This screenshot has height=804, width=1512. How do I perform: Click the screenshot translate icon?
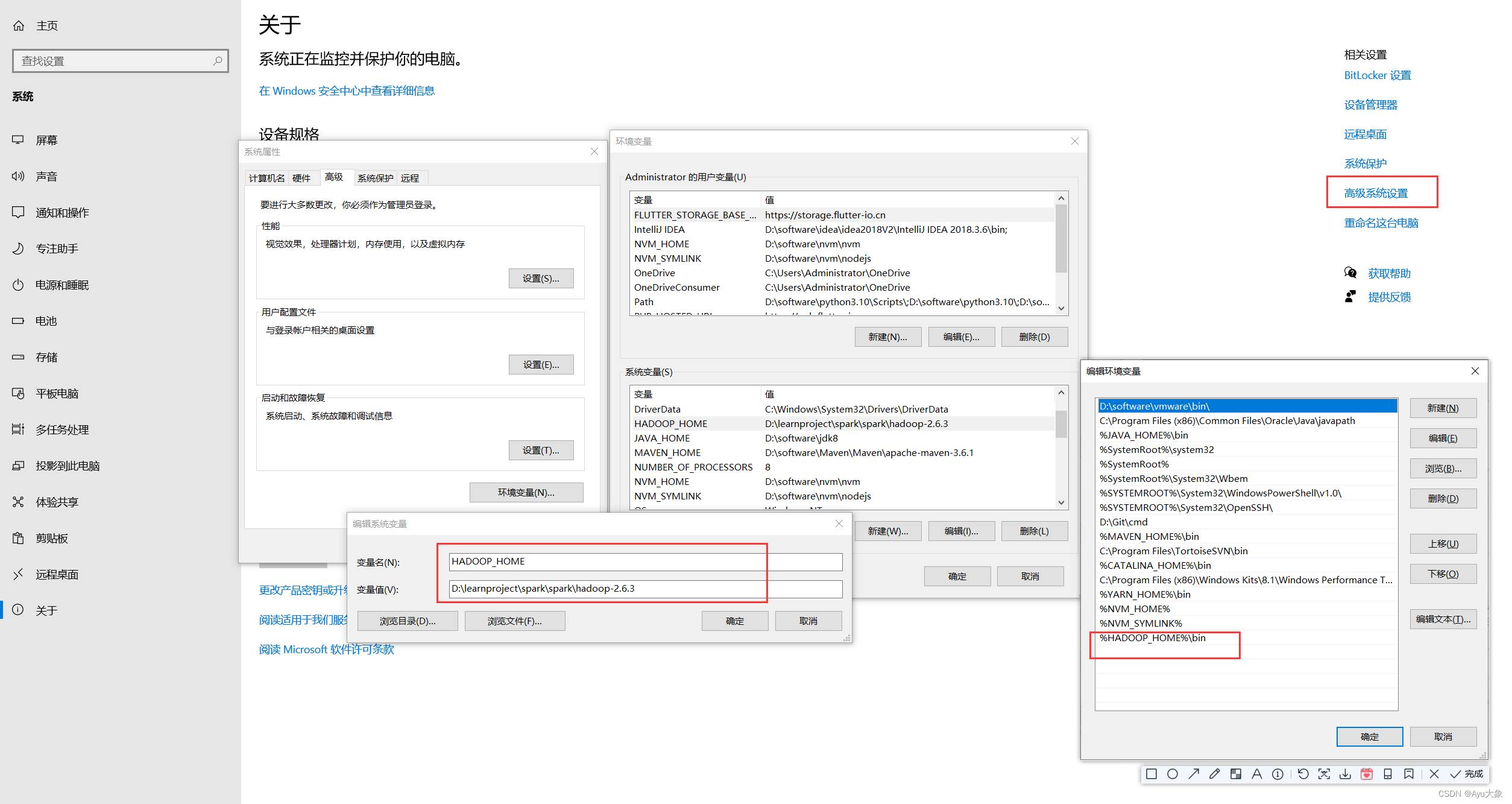[x=1324, y=774]
